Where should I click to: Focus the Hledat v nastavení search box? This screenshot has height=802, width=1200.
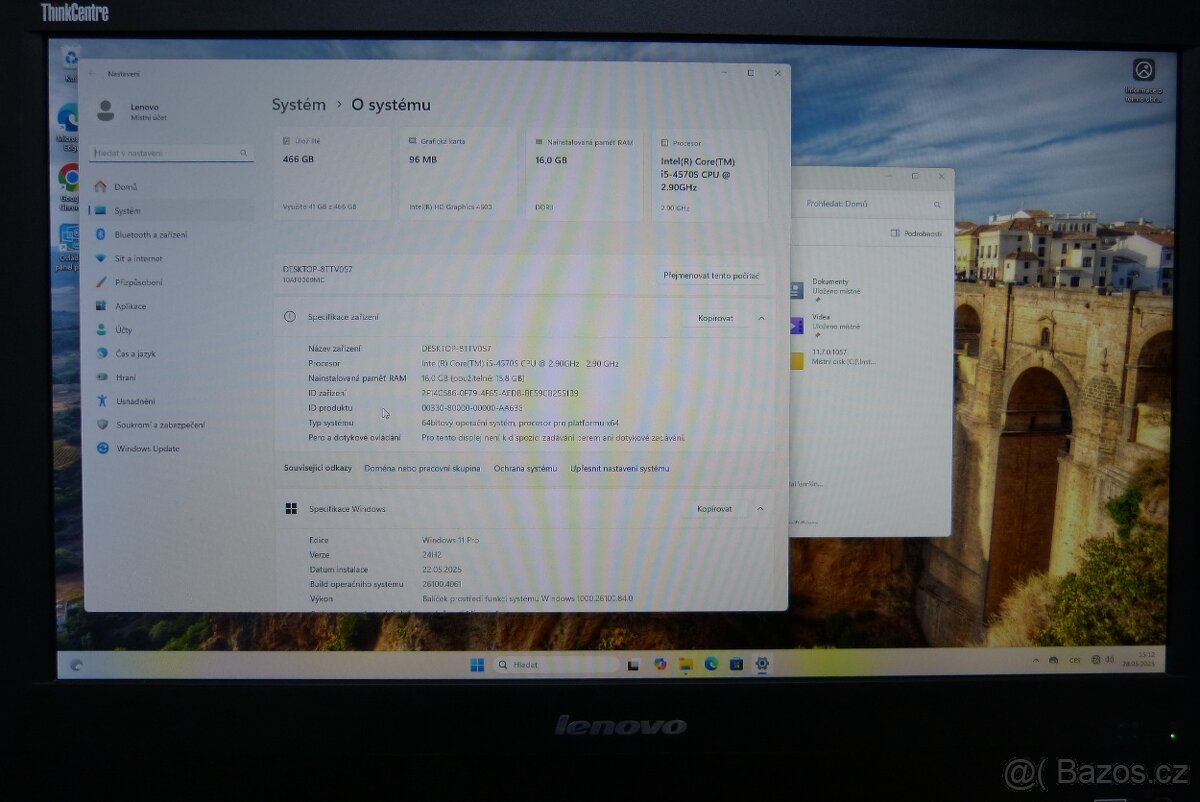[171, 153]
